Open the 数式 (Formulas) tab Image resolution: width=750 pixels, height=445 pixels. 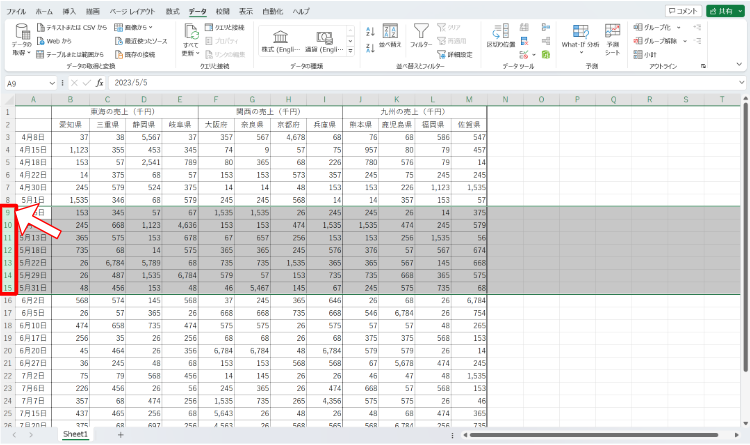pos(173,10)
